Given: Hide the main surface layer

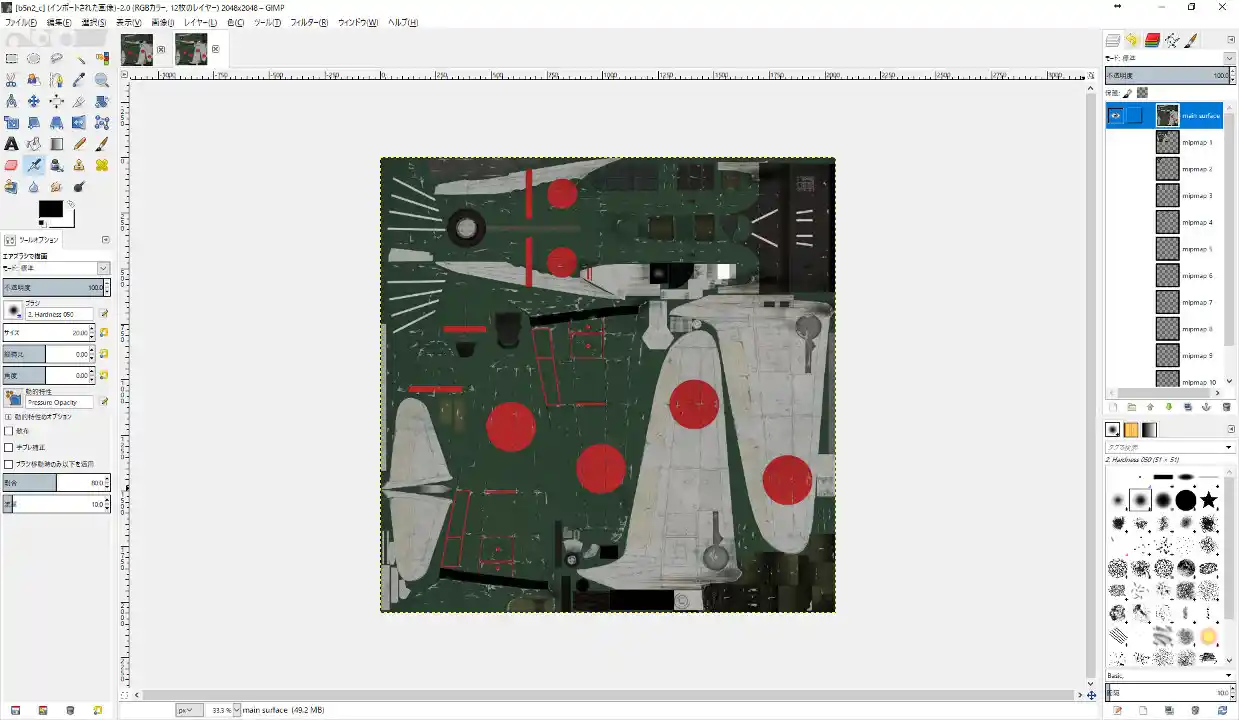Looking at the screenshot, I should tap(1115, 116).
